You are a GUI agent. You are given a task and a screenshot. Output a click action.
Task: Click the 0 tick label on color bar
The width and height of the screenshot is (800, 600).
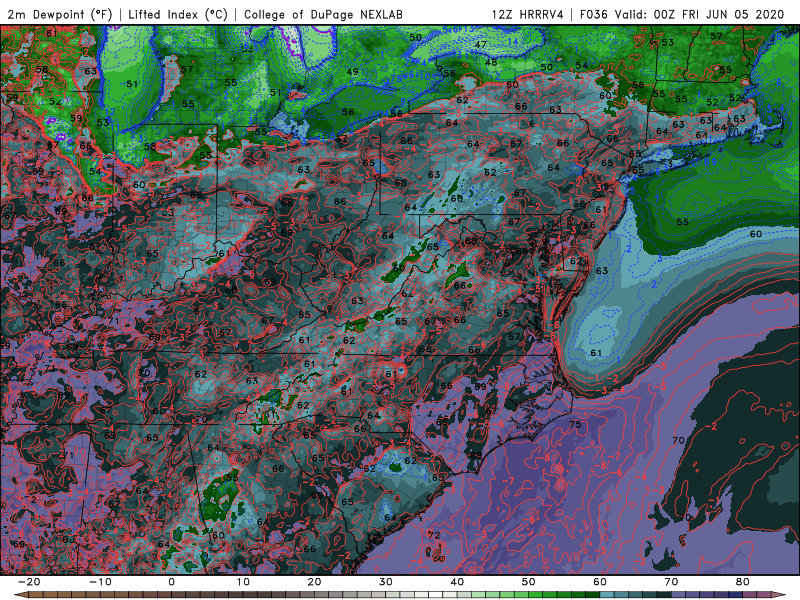[x=171, y=582]
